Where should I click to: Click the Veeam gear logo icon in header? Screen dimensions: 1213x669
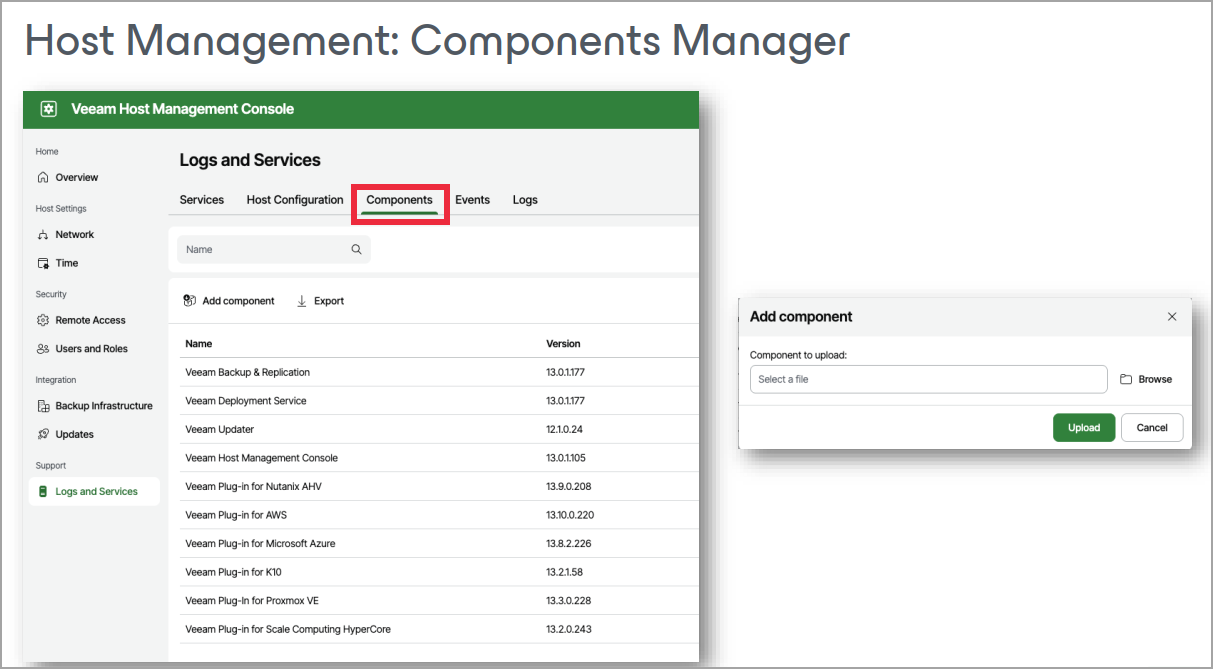pyautogui.click(x=48, y=109)
